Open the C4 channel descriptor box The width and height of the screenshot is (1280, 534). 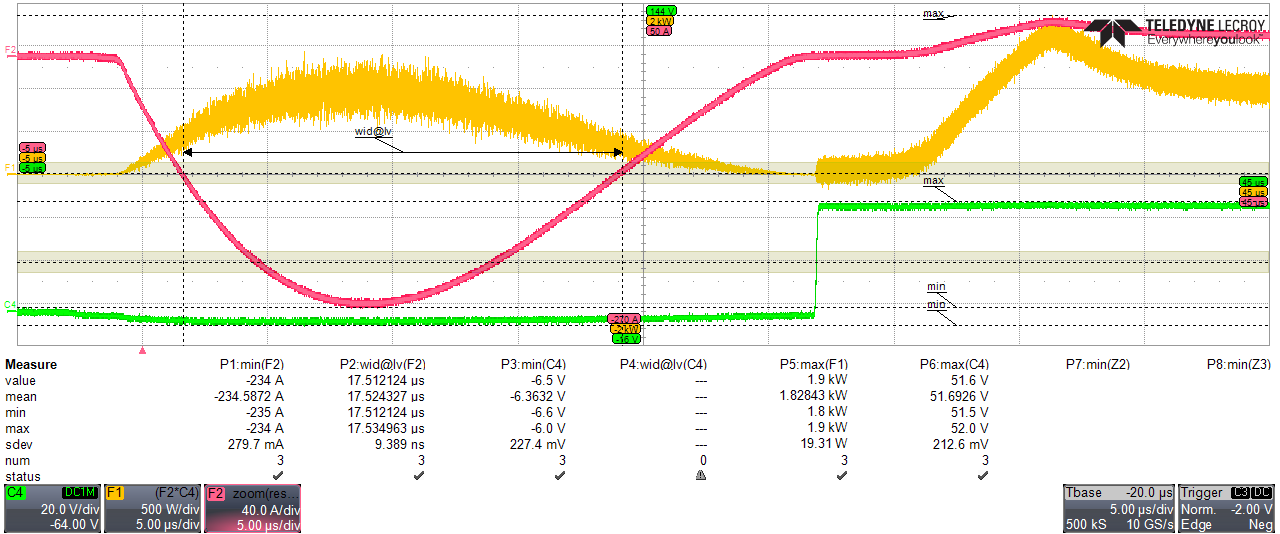pyautogui.click(x=52, y=509)
